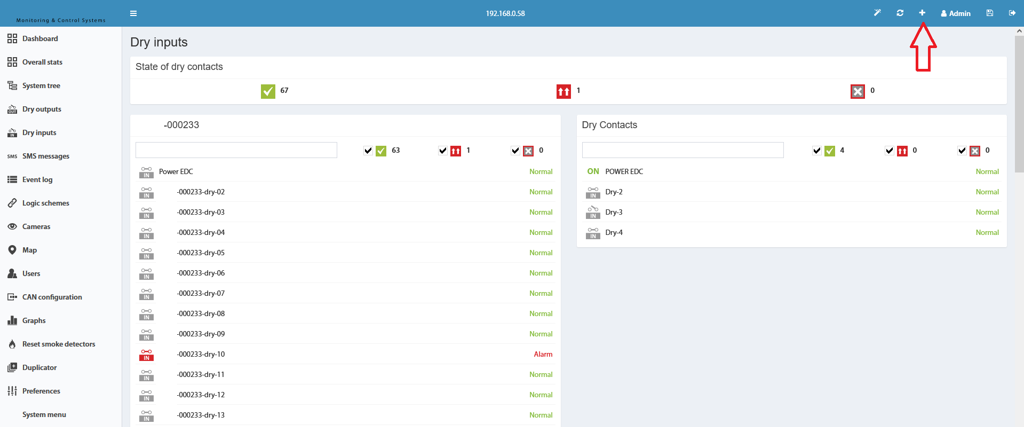Click input icon for -000233-dry-13

[147, 415]
